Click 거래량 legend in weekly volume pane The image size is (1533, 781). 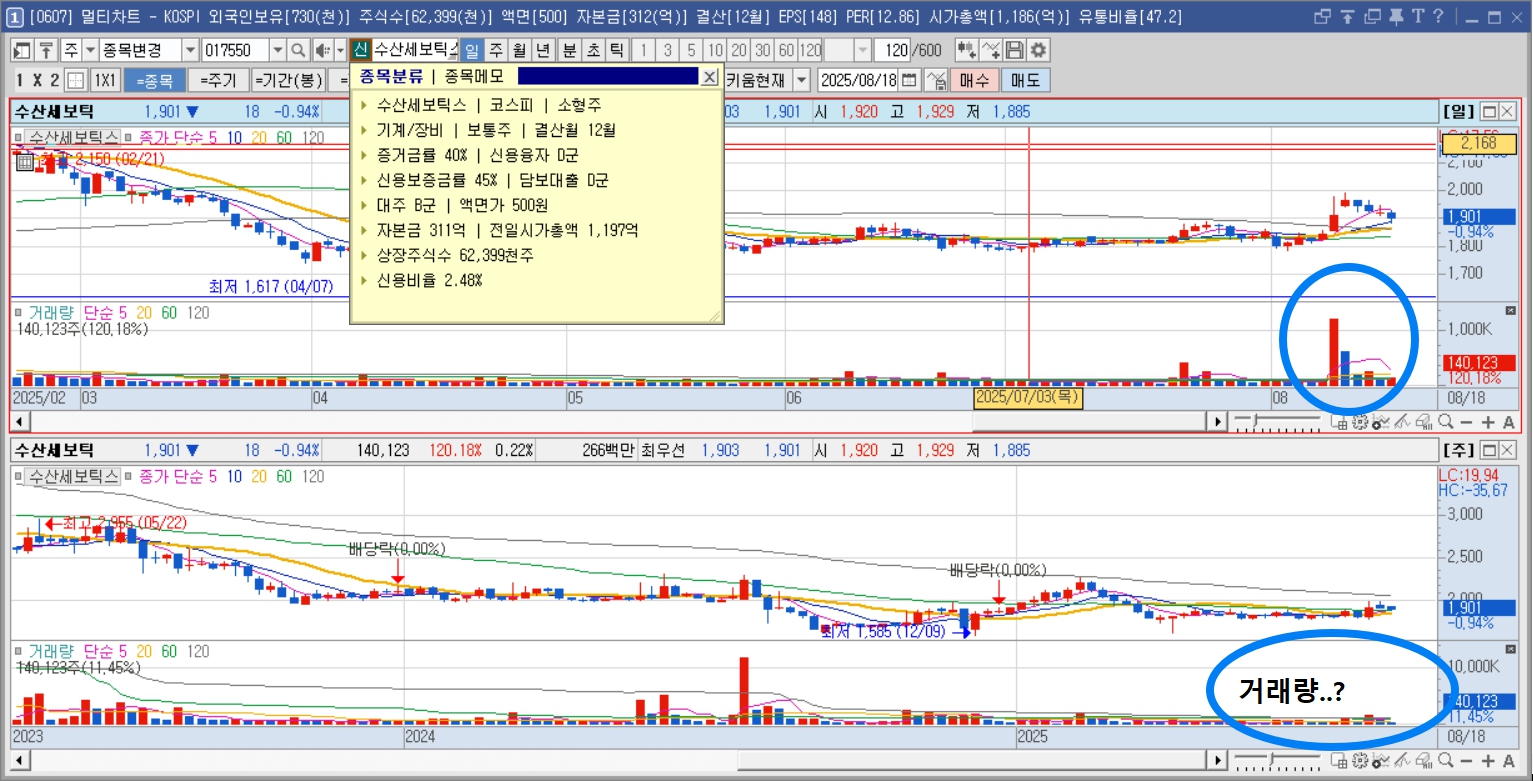click(53, 651)
